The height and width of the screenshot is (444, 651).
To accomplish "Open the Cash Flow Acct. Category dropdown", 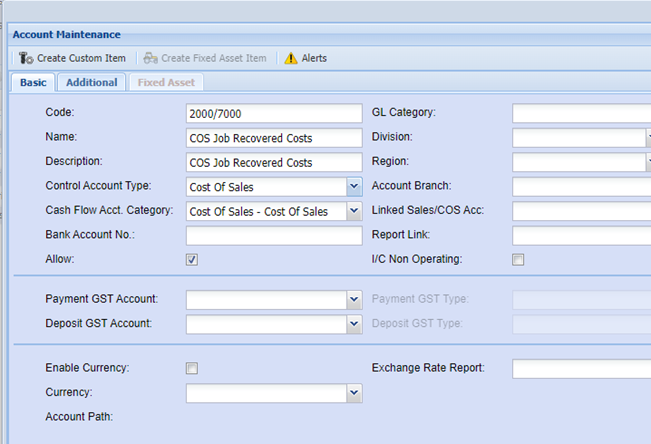I will click(354, 211).
